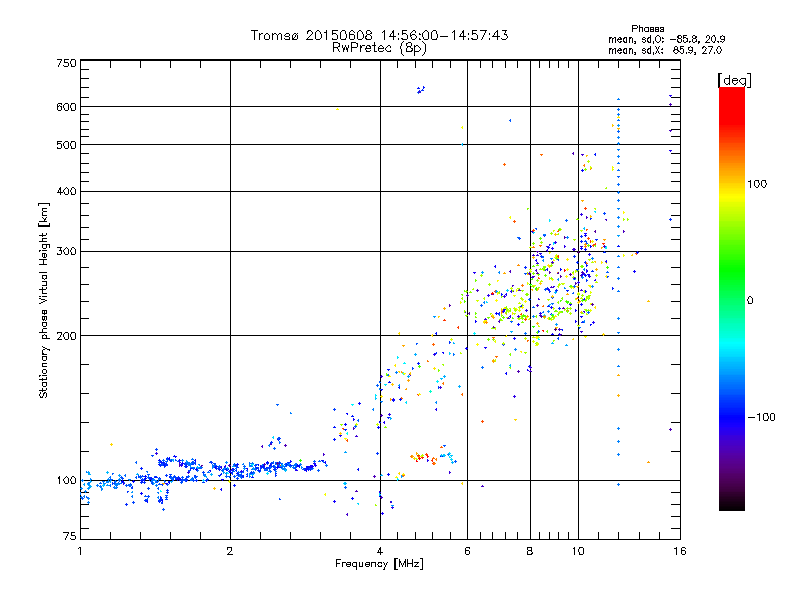
Task: Click the x-axis label 'Frequency [MHz]'
Action: coord(379,564)
